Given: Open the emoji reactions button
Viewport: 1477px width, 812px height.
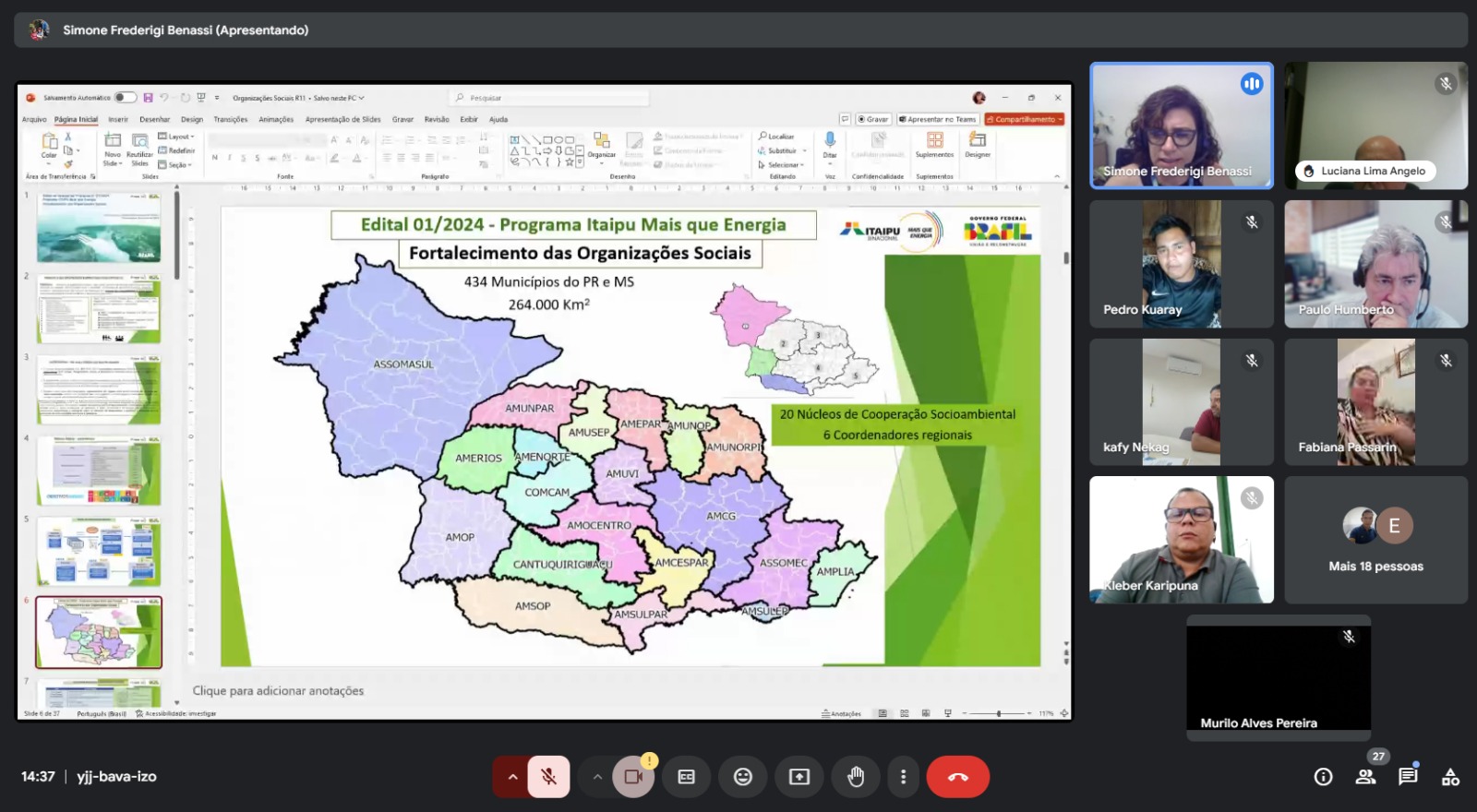Looking at the screenshot, I should point(743,777).
